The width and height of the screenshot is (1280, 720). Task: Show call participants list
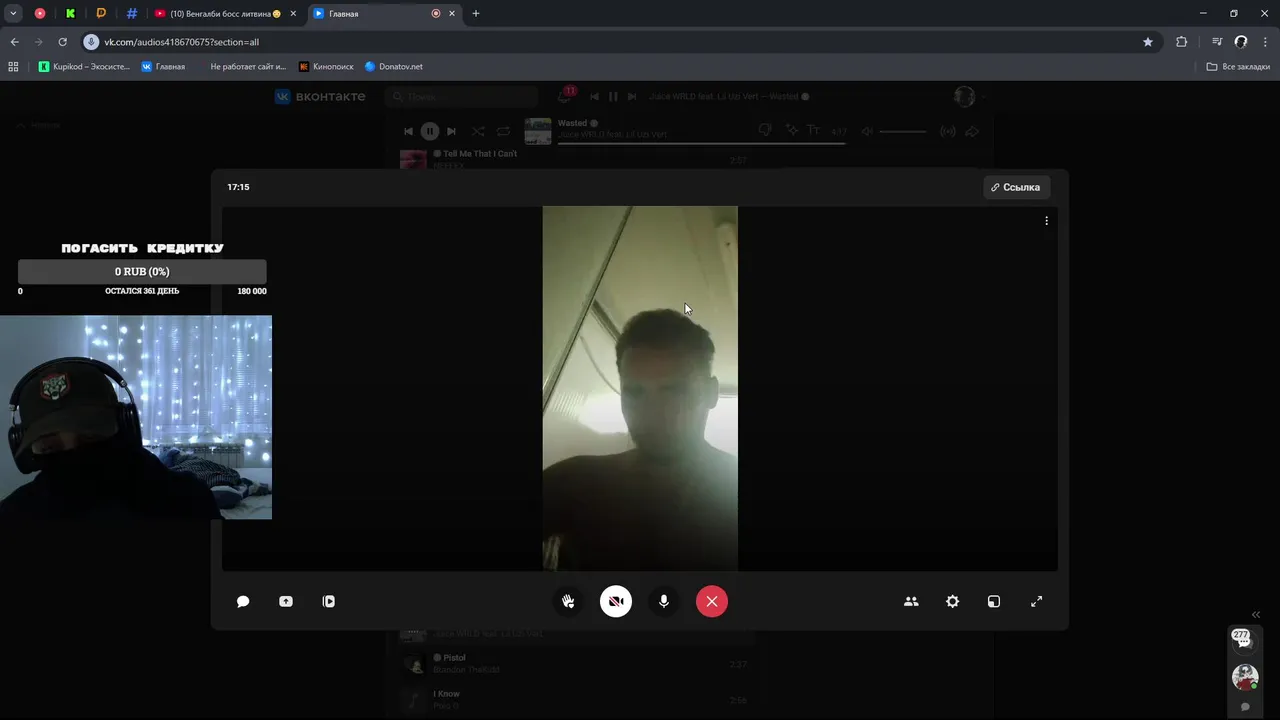pos(911,601)
